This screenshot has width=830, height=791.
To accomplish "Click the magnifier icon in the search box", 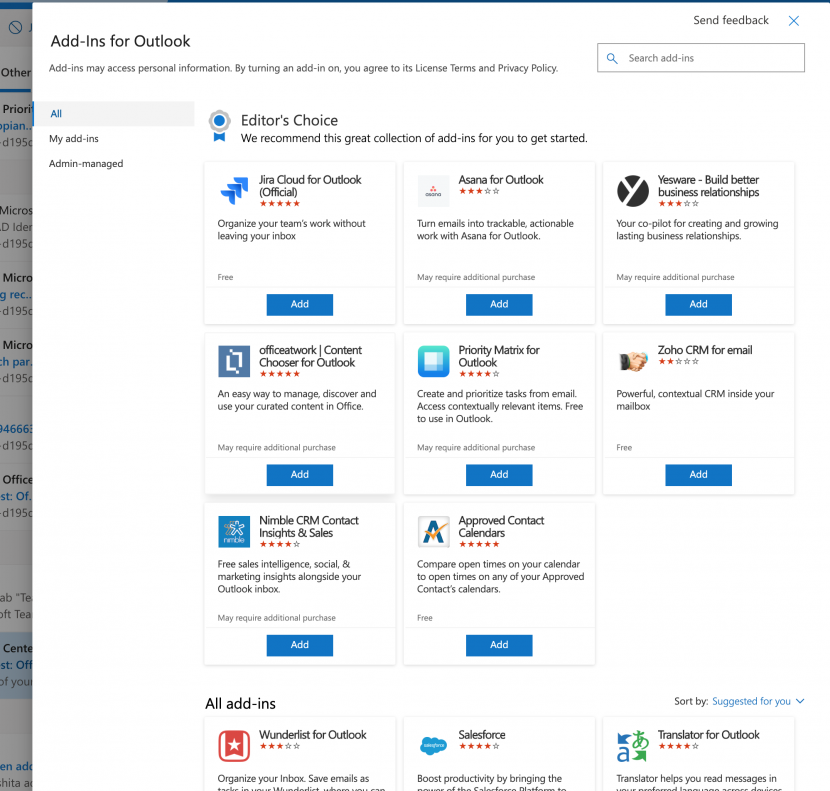I will point(612,58).
